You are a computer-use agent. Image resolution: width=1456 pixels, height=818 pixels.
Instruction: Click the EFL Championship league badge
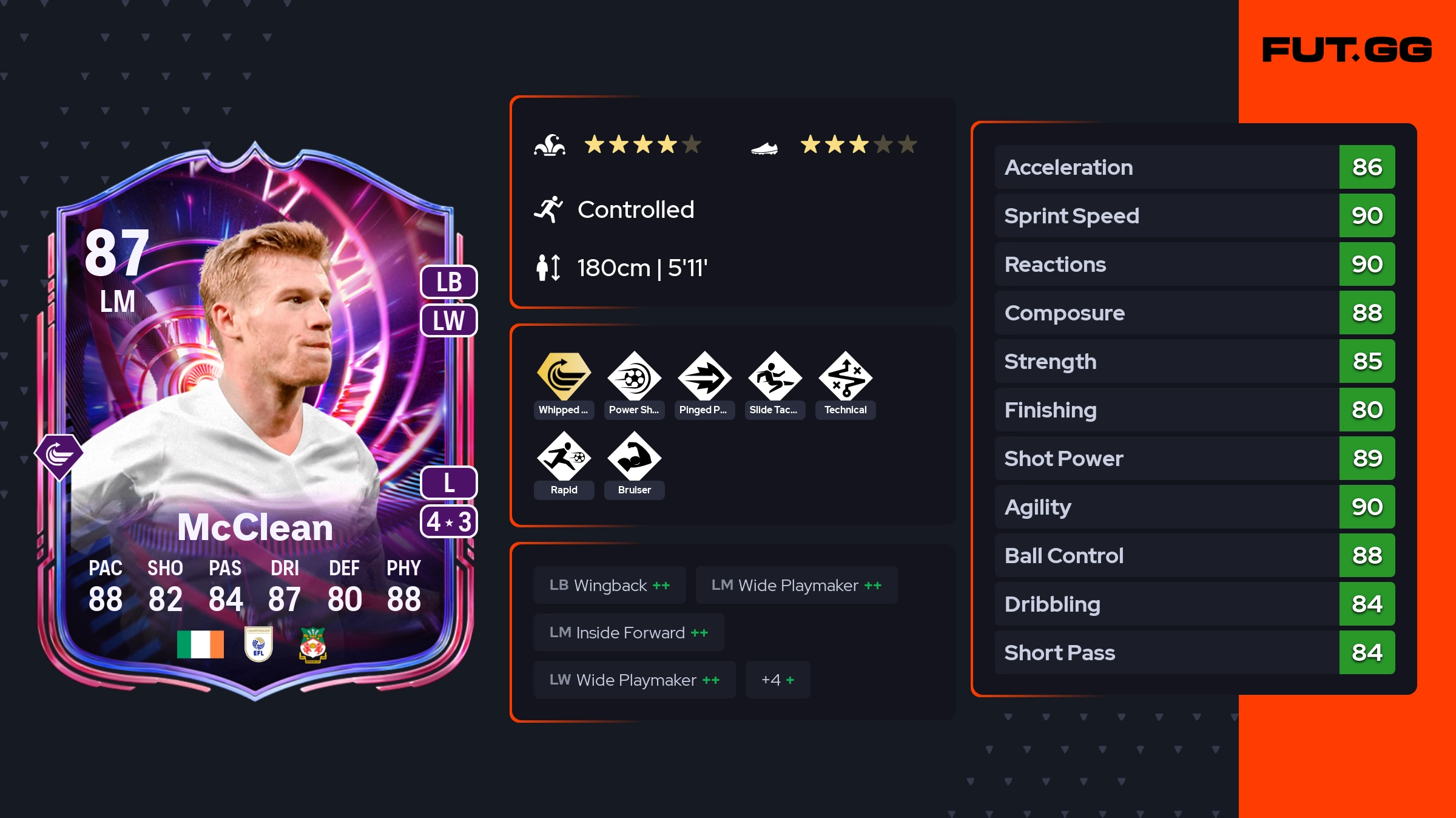point(258,644)
